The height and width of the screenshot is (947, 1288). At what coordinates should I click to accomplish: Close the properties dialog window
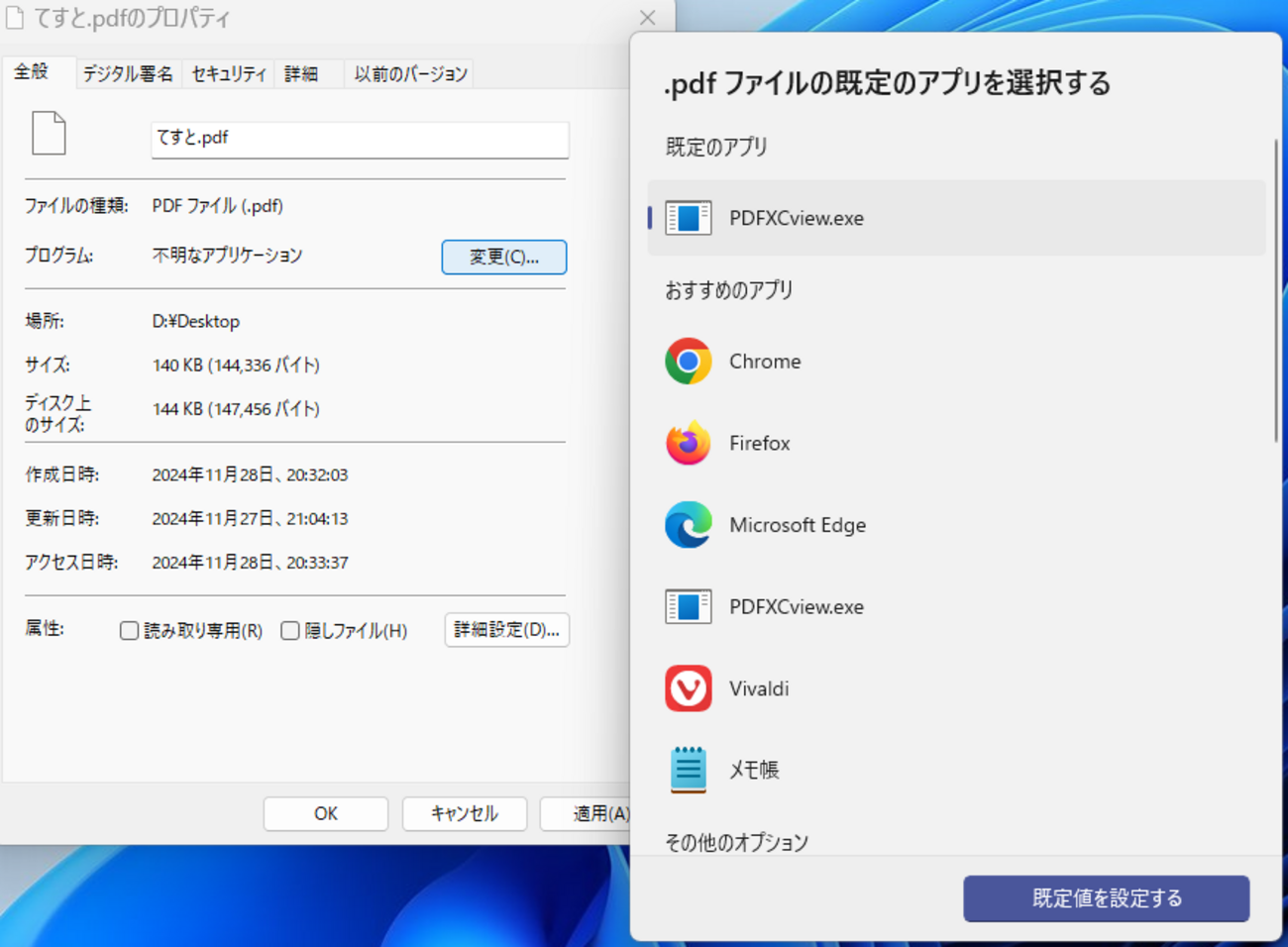click(648, 18)
